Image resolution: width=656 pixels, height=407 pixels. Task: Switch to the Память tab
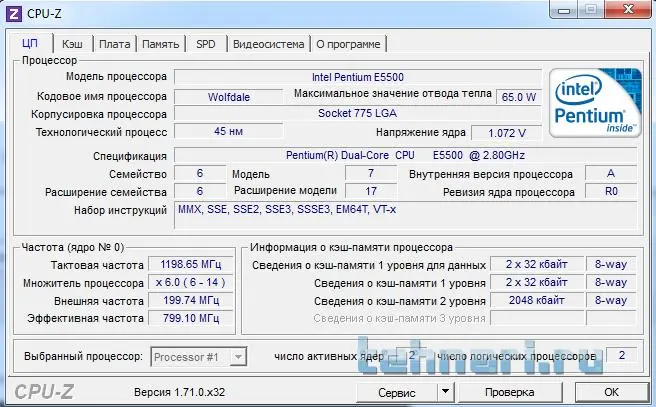coord(161,44)
